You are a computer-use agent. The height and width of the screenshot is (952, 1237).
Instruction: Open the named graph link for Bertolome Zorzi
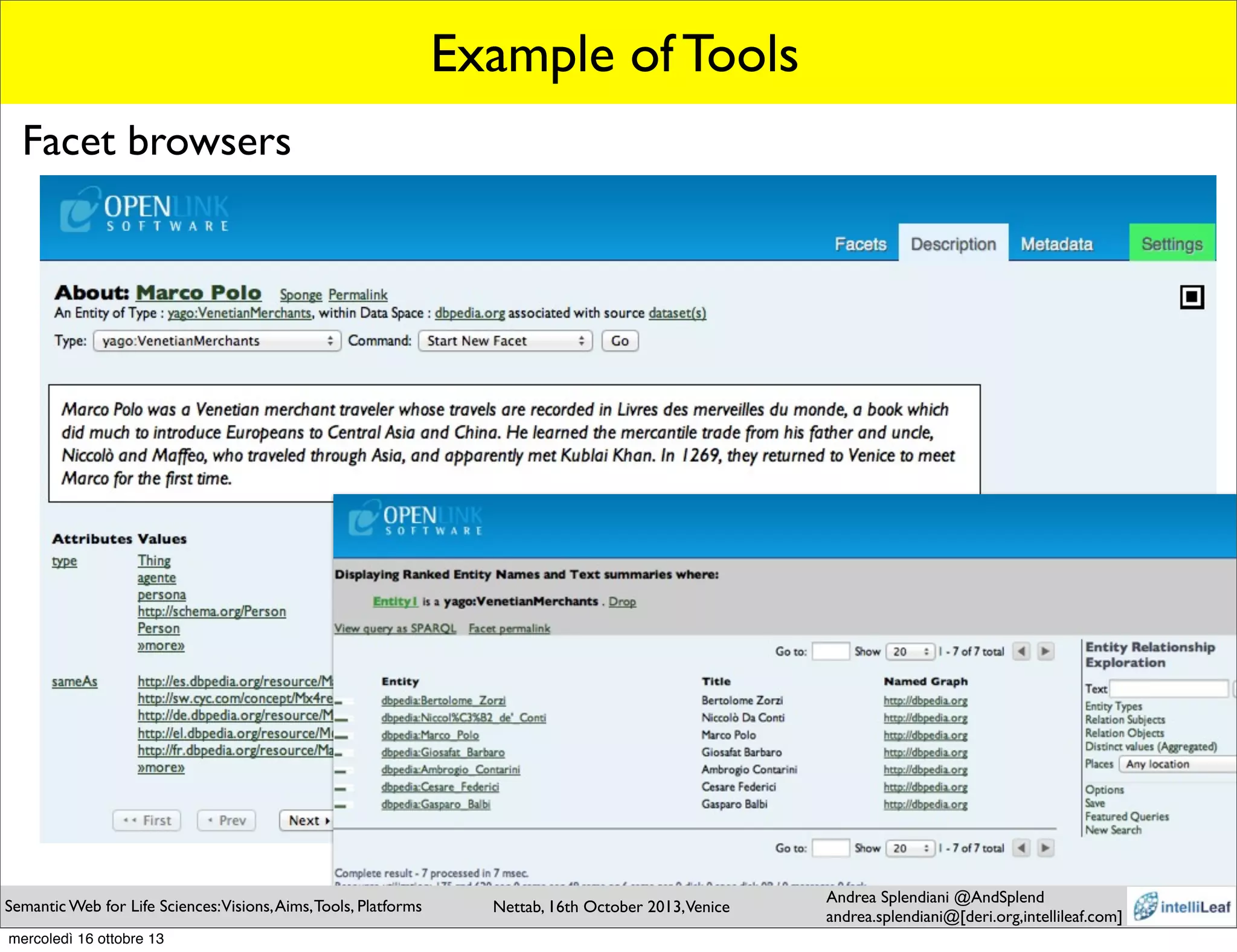click(x=925, y=701)
